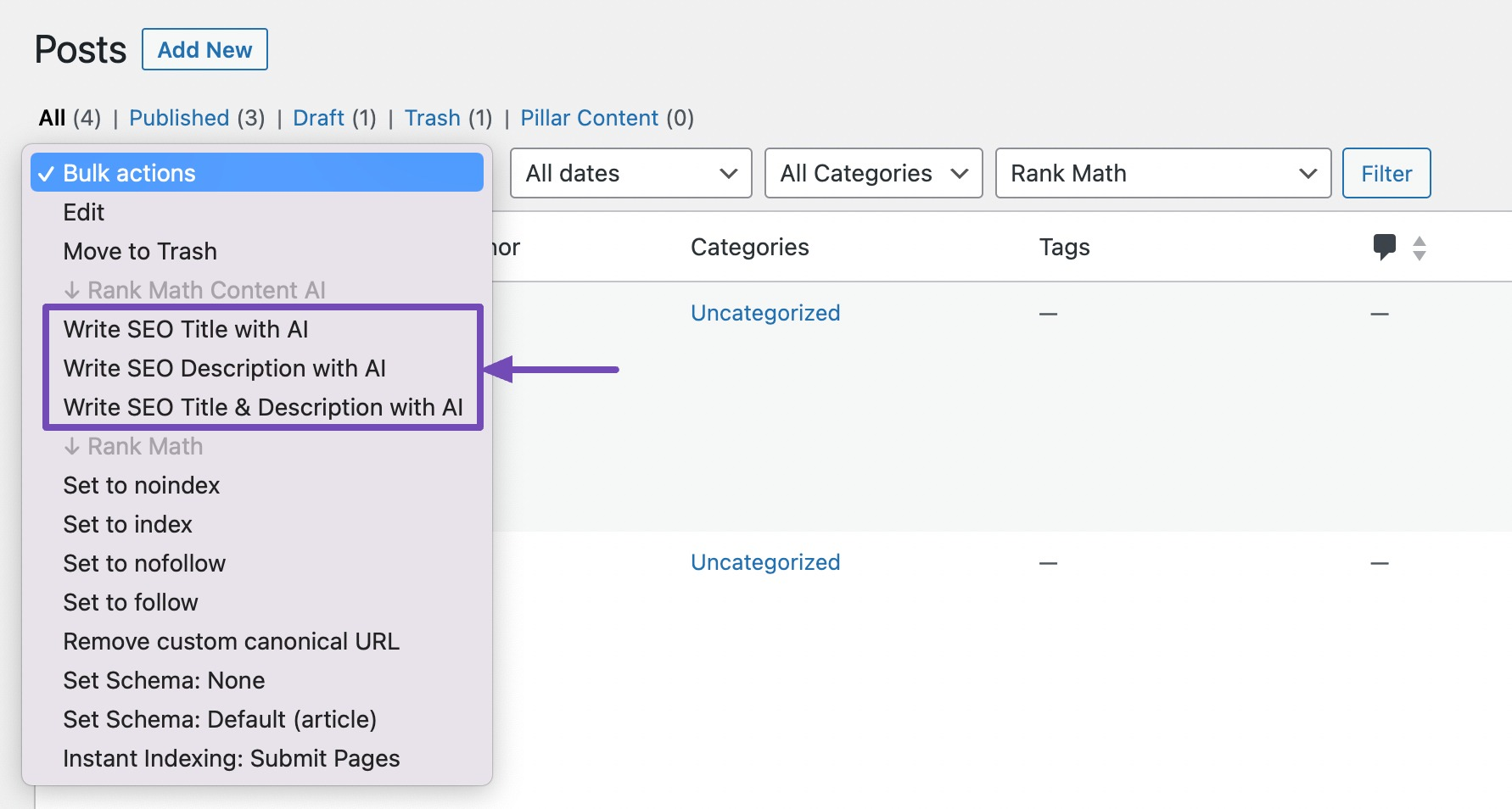The width and height of the screenshot is (1512, 809).
Task: Open Uncategorized link in first row
Action: coord(765,313)
